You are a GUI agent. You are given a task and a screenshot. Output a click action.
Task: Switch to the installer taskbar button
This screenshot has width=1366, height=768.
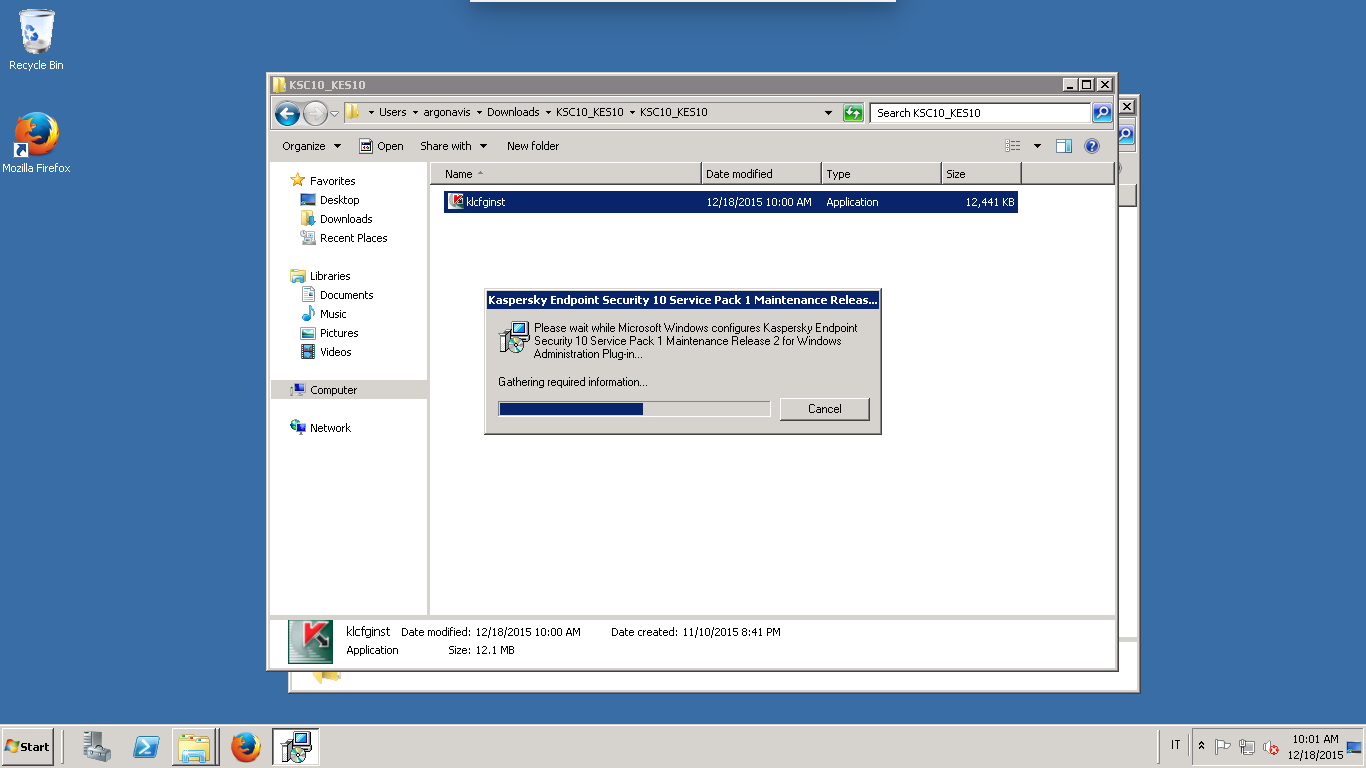tap(296, 746)
